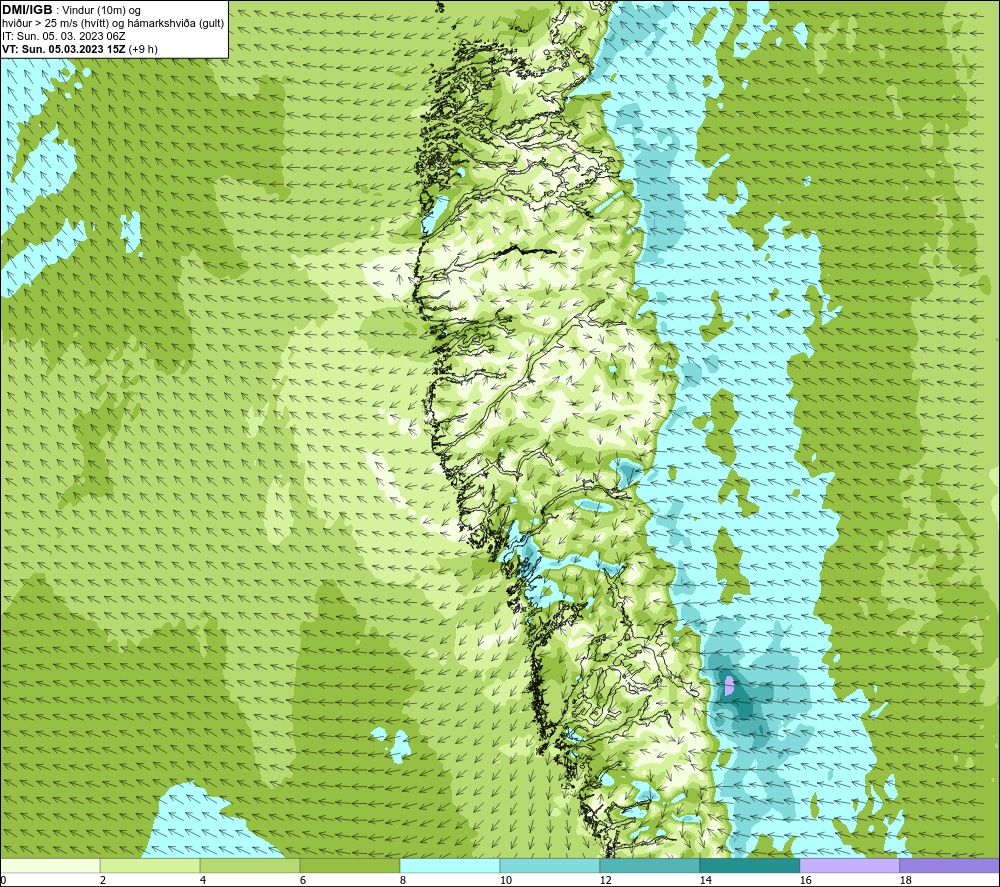1000x887 pixels.
Task: Click the 14–16 m/s dark teal legend swatch
Action: (749, 866)
